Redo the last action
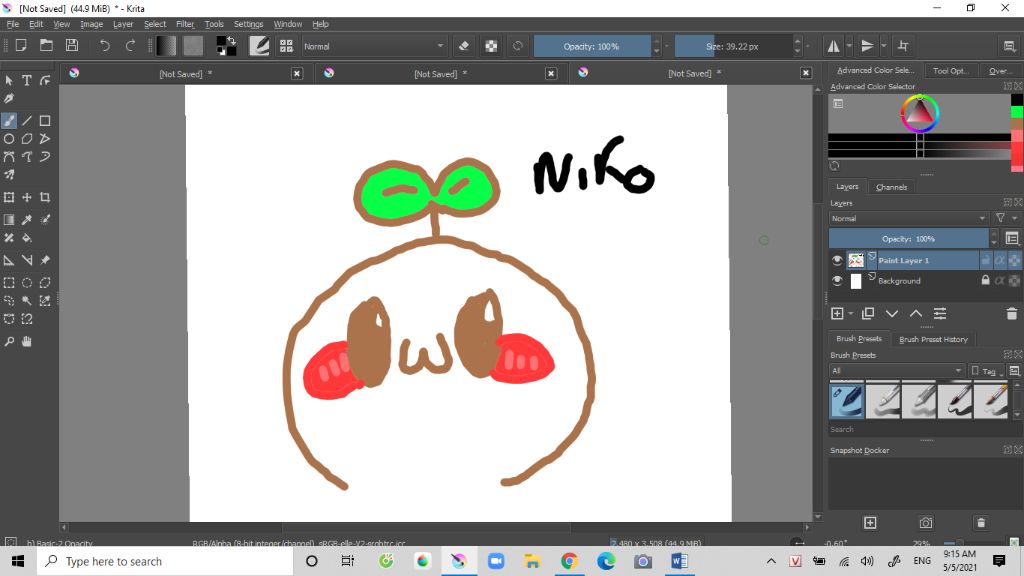 130,46
